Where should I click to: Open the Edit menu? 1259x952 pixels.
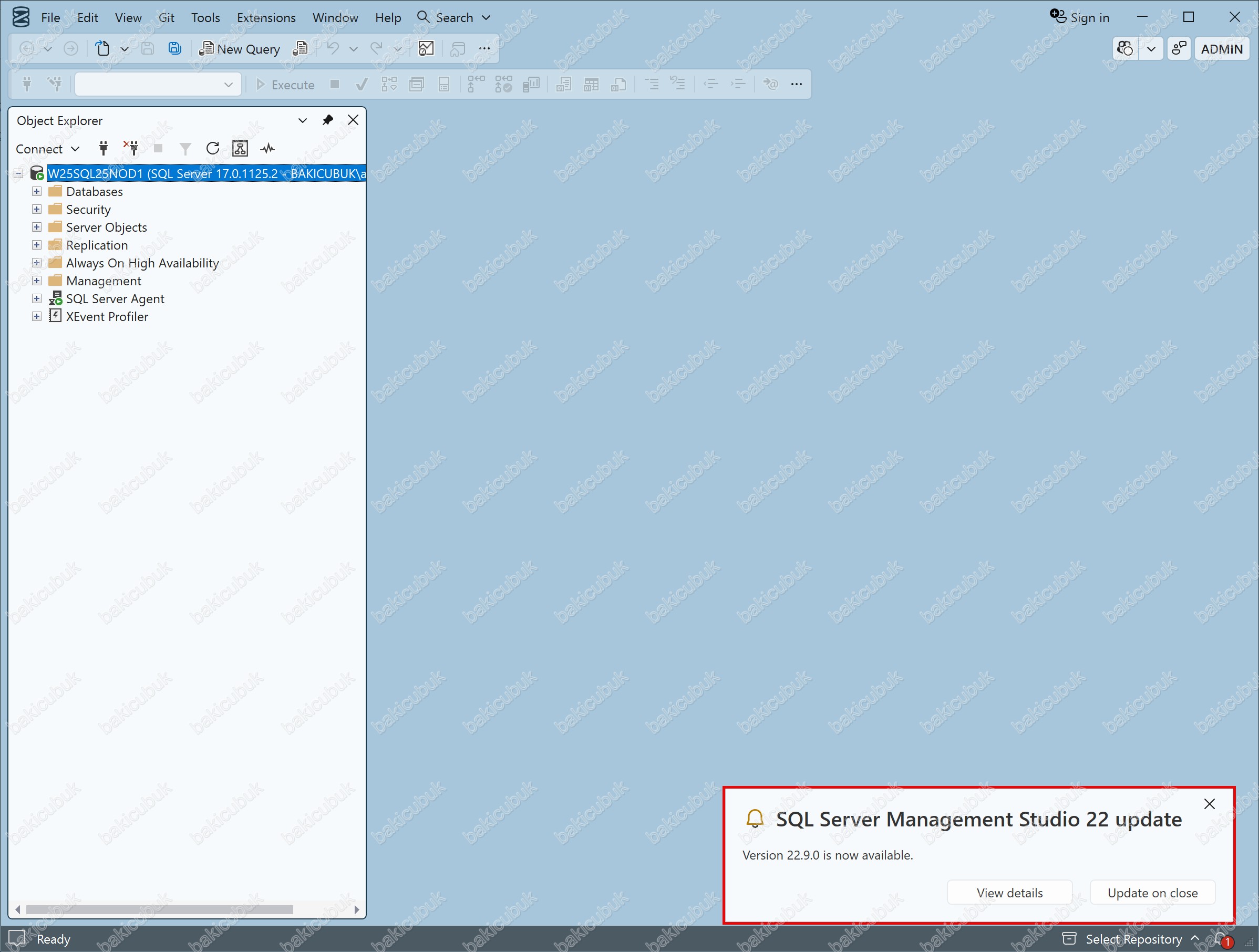point(88,18)
